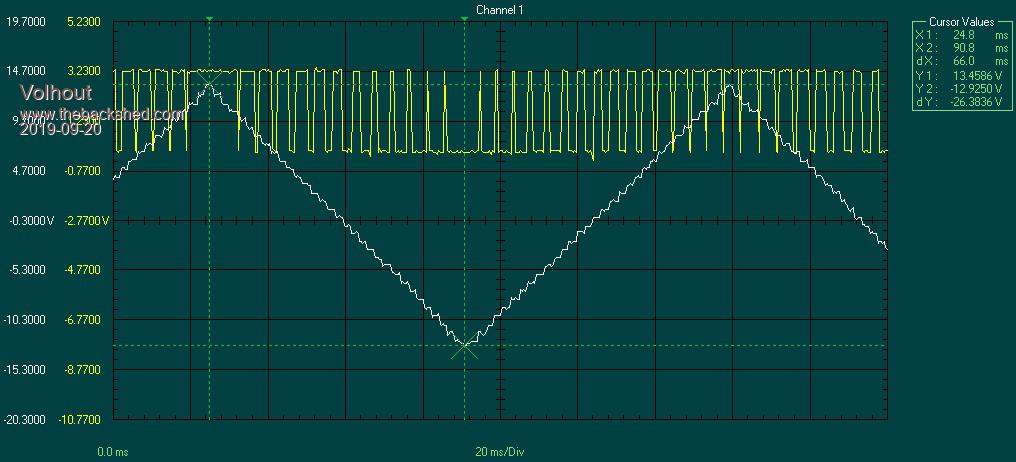This screenshot has height=462, width=1016.
Task: Select the X1 24.8 ms readout
Action: [961, 34]
